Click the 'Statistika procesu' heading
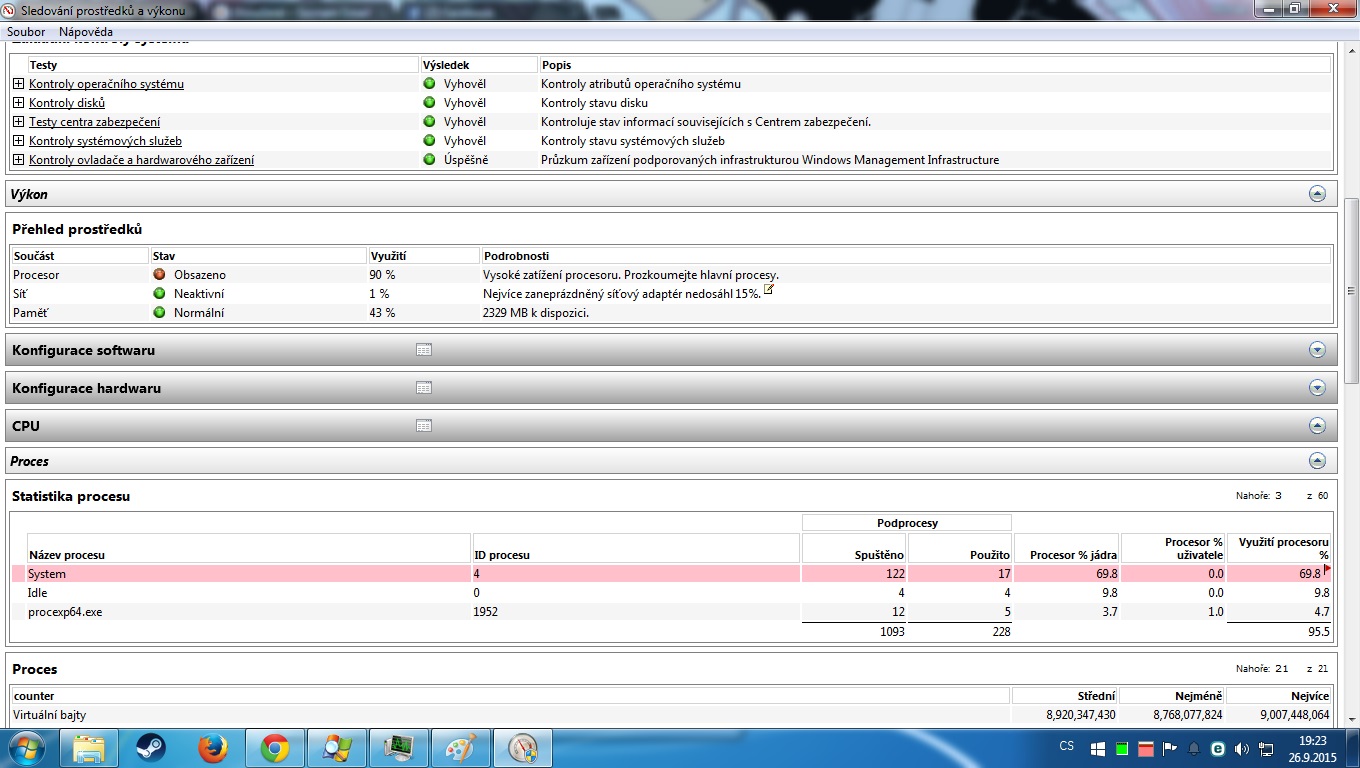Image resolution: width=1360 pixels, height=768 pixels. click(x=71, y=496)
